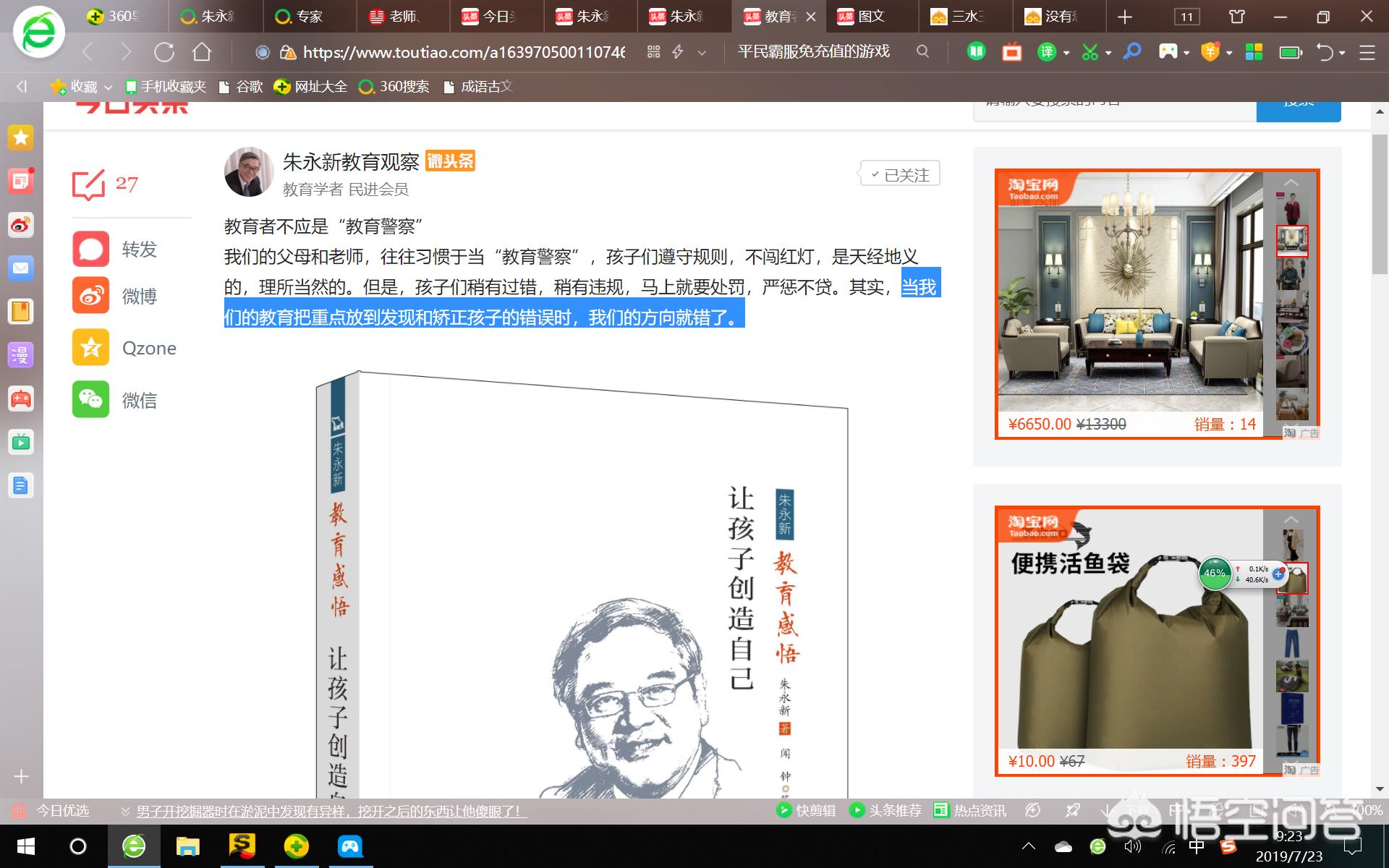Share the article to Weibo

coord(91,295)
